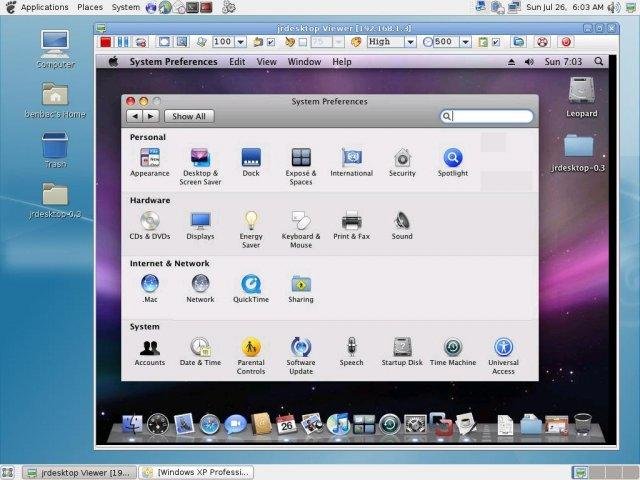The image size is (640, 480).
Task: Click the blue pause icon in jrdesktop toolbar
Action: (122, 42)
